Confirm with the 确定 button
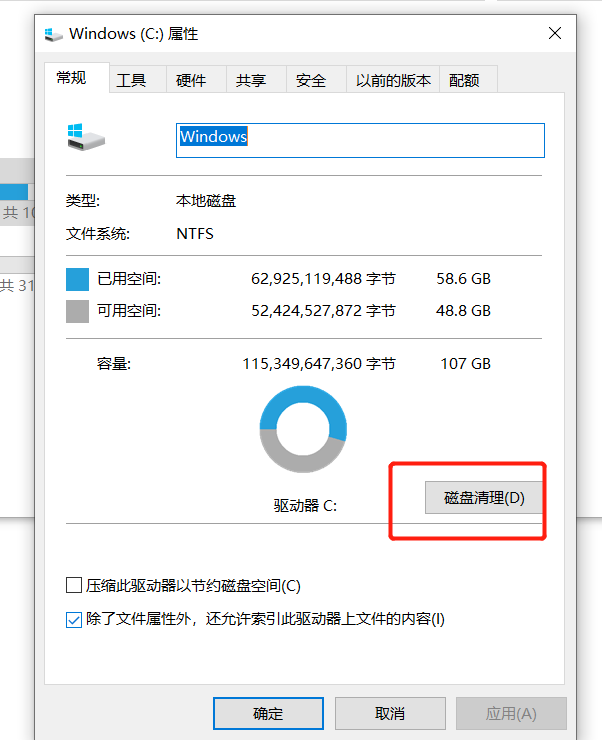Viewport: 602px width, 740px height. pyautogui.click(x=268, y=713)
